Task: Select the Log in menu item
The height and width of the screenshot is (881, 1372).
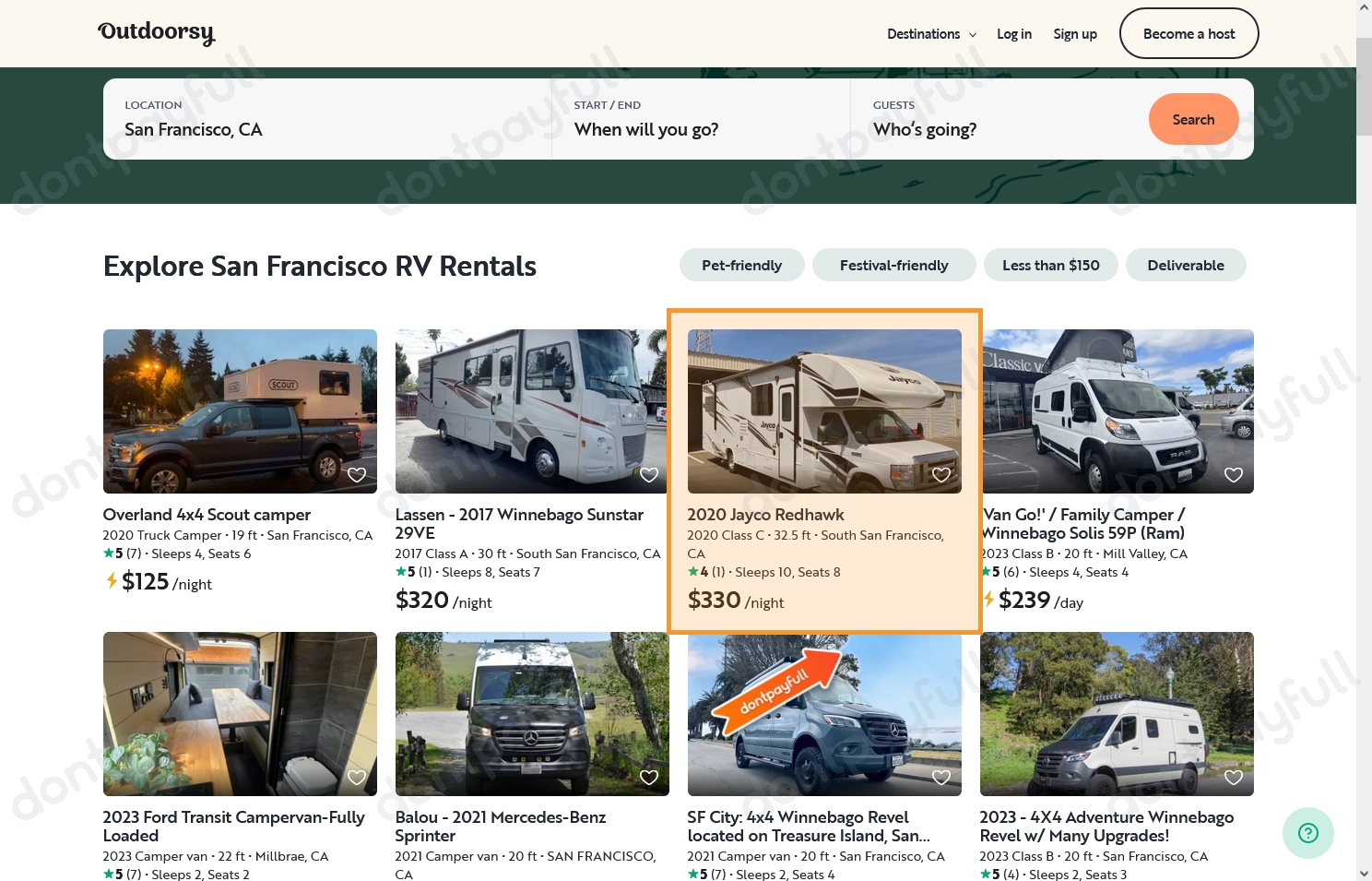Action: tap(1014, 33)
